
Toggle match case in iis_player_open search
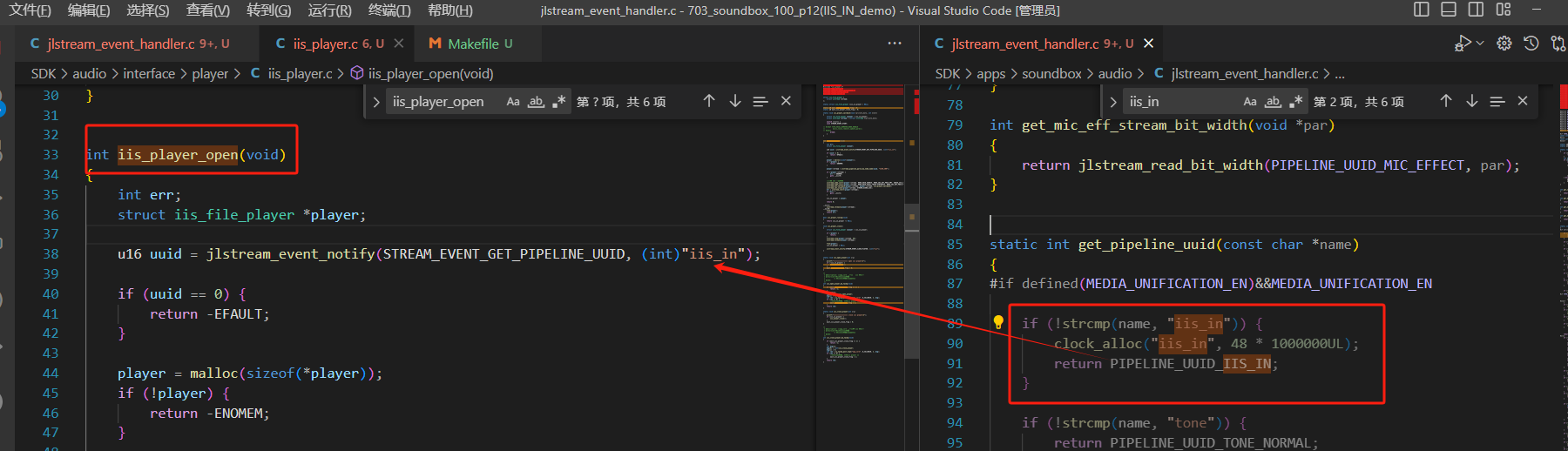(x=513, y=102)
